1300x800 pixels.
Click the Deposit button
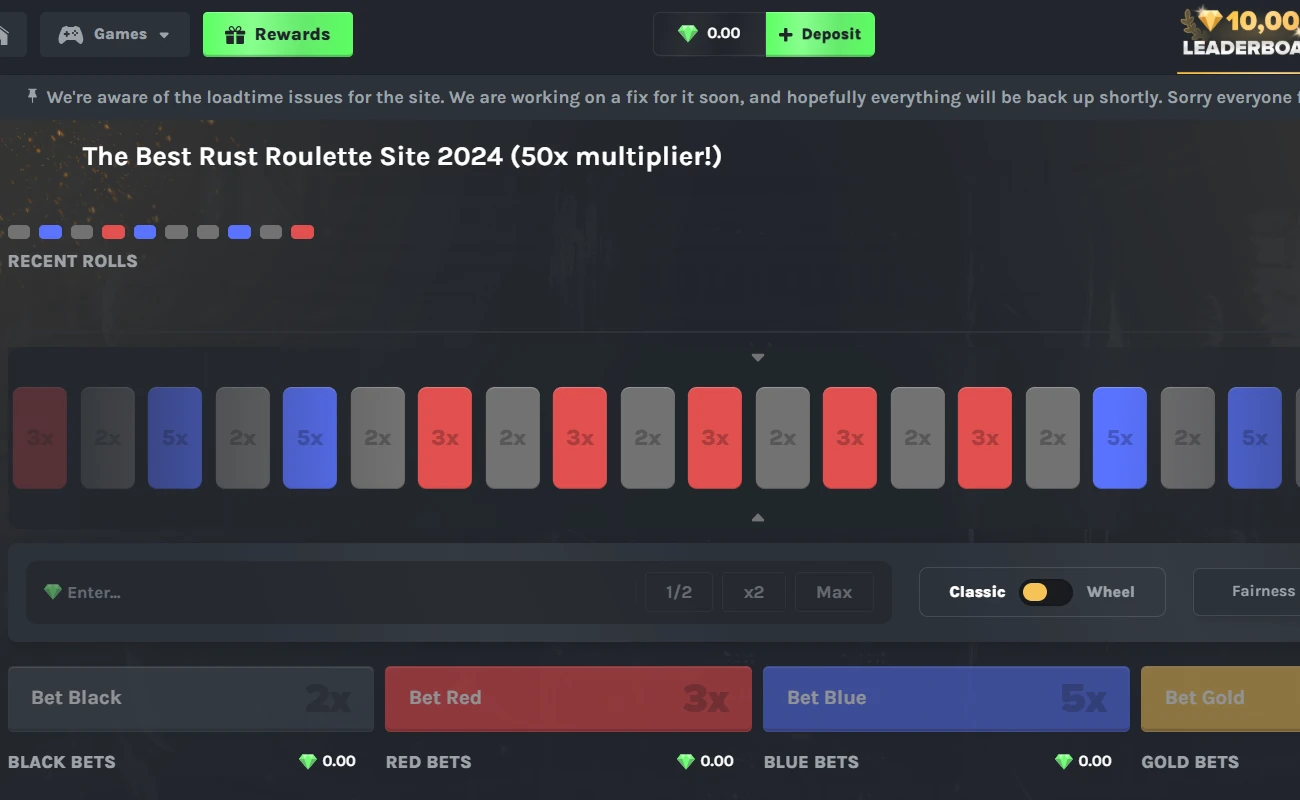click(820, 34)
